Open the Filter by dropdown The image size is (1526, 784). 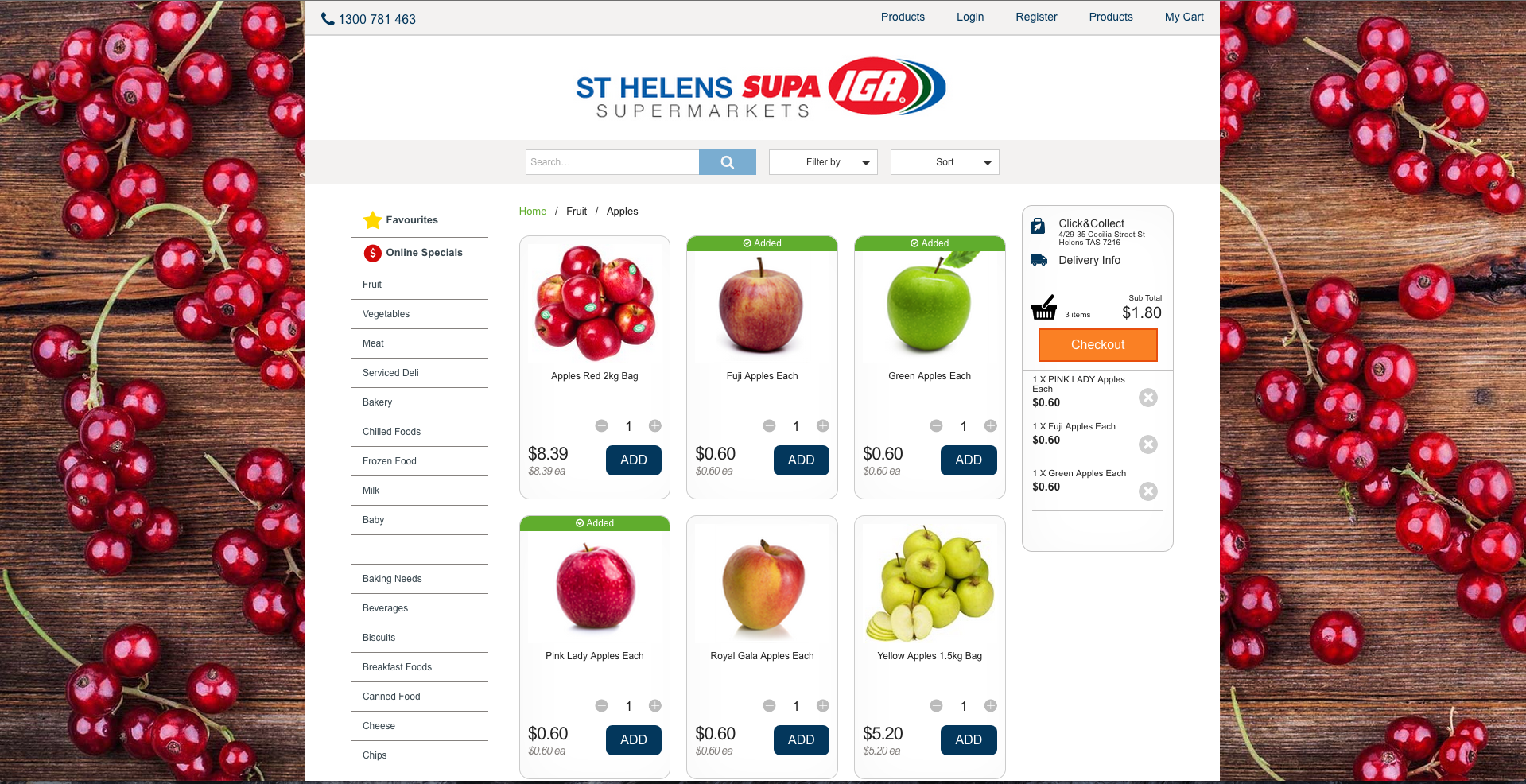823,162
